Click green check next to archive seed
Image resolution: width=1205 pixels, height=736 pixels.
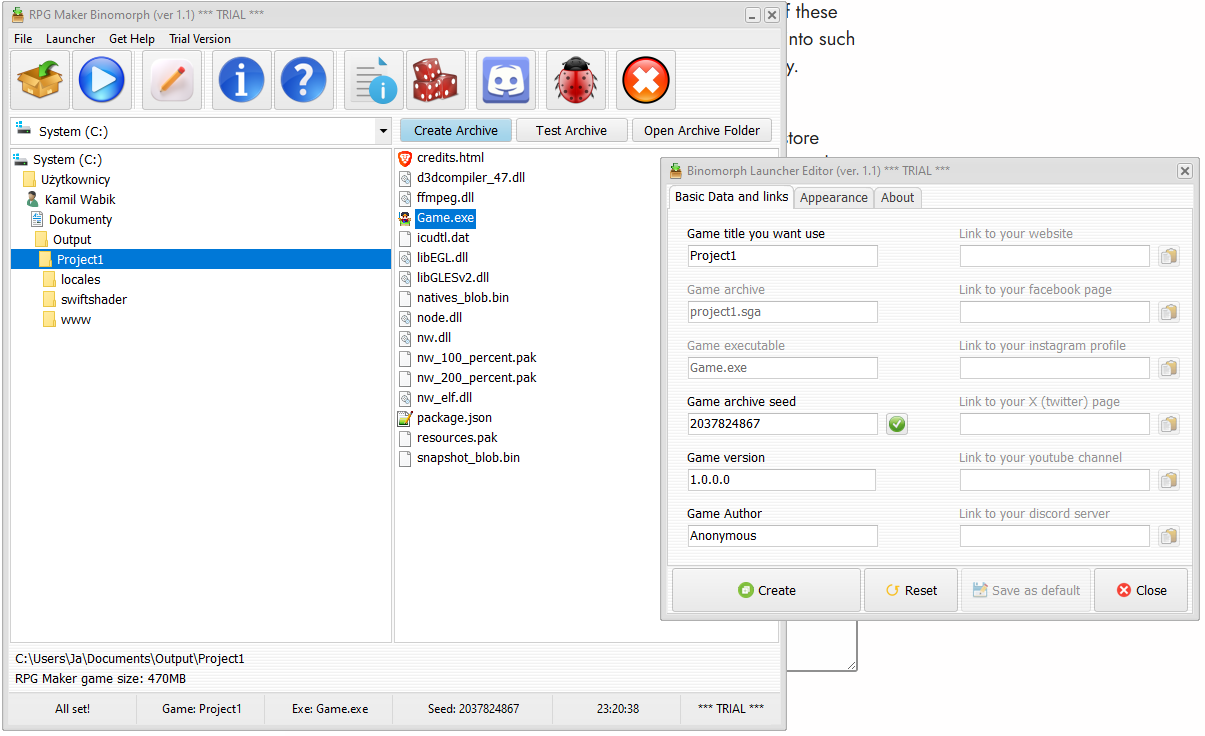click(x=897, y=424)
